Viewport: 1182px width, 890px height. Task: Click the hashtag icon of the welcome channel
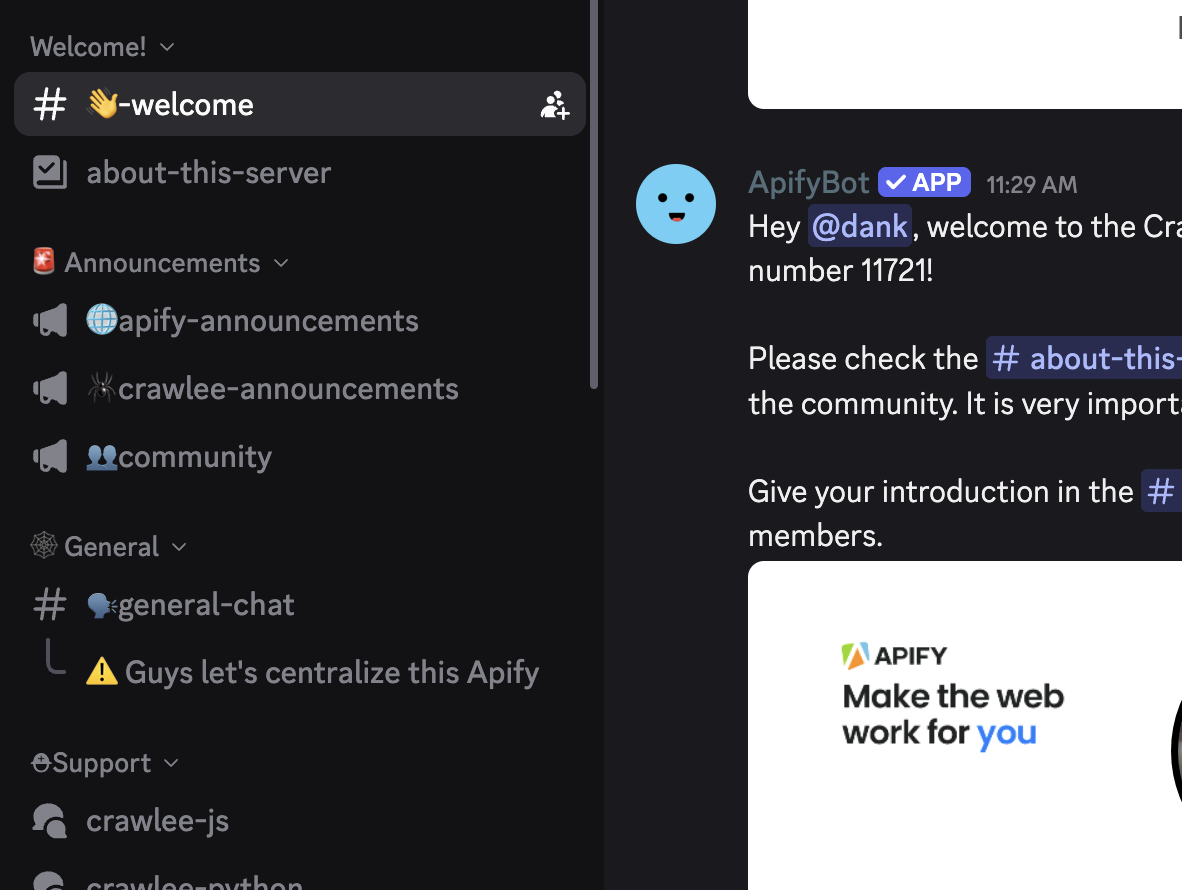(50, 105)
